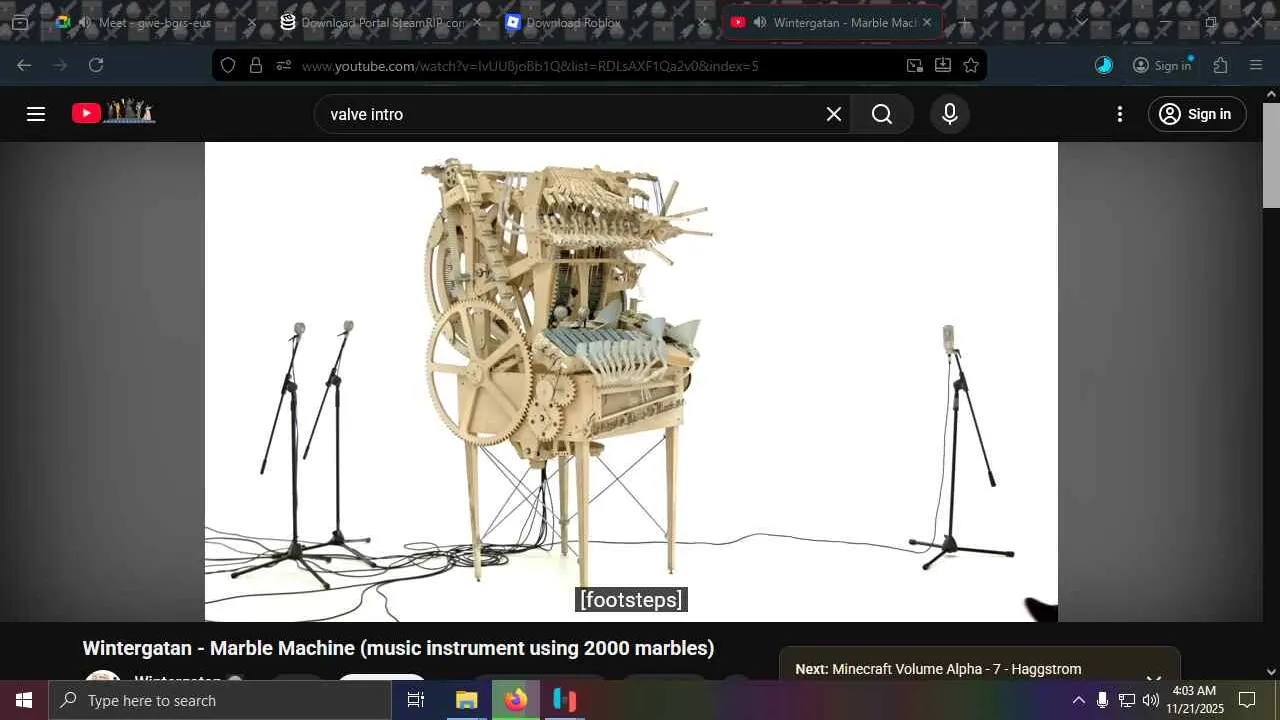View site security lock information
This screenshot has height=720, width=1280.
click(256, 65)
